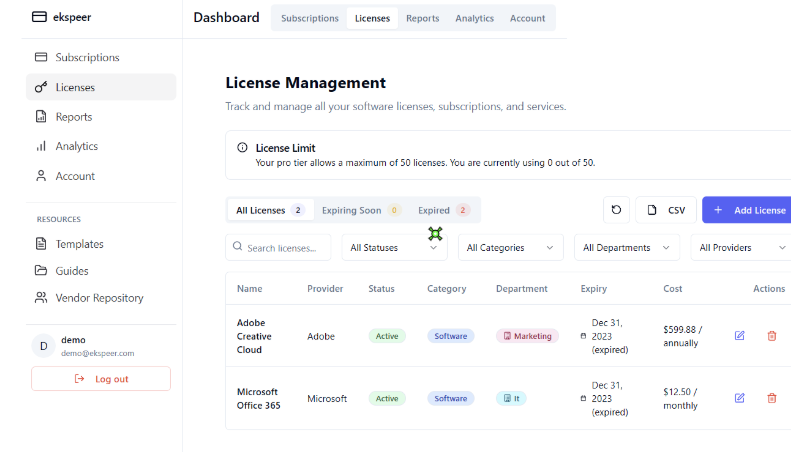
Task: Click the ekspeer logo icon
Action: coord(39,17)
